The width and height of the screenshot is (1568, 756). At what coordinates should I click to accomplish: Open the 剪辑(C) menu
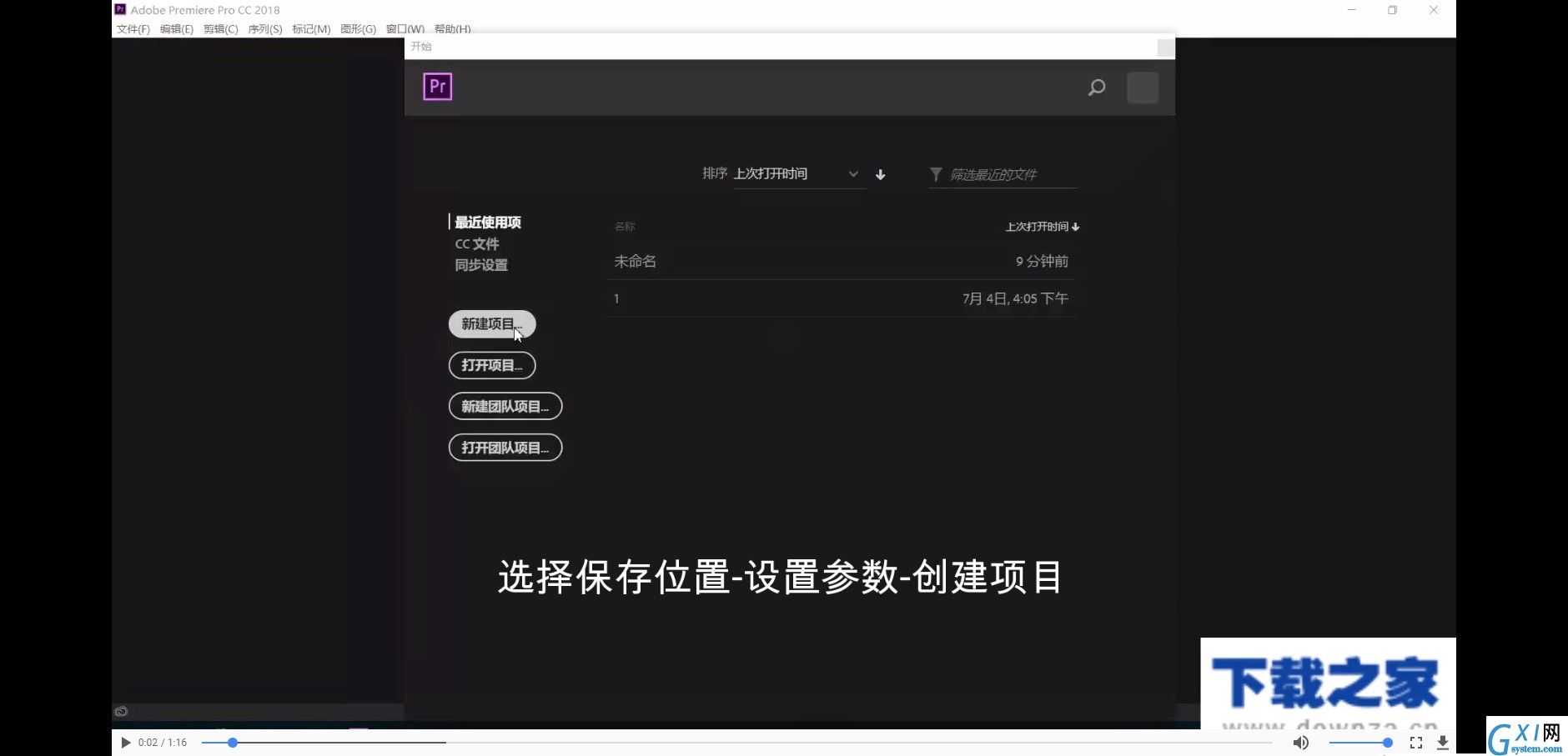pos(221,29)
